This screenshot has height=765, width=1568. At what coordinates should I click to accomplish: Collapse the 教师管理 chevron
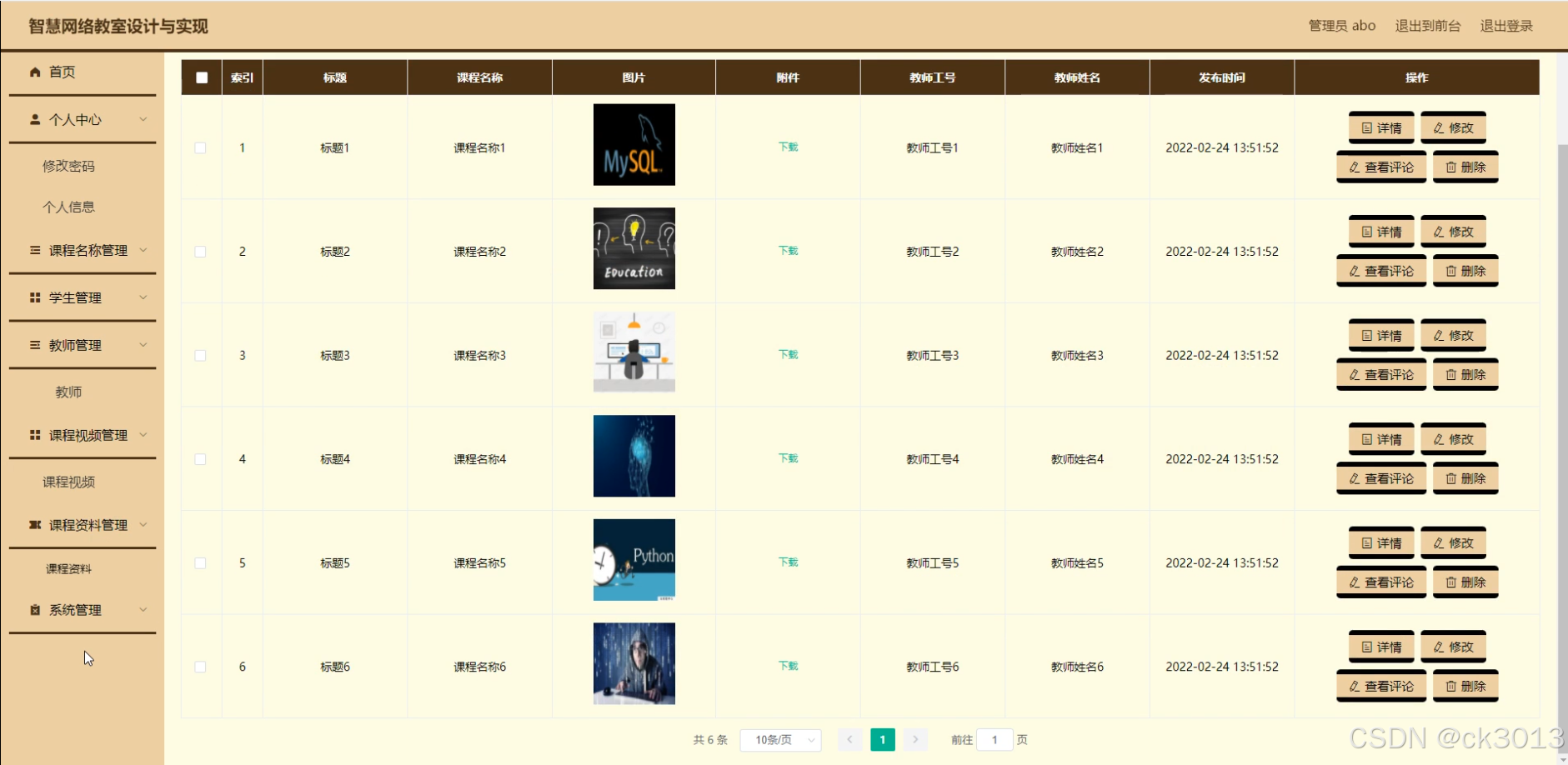143,345
